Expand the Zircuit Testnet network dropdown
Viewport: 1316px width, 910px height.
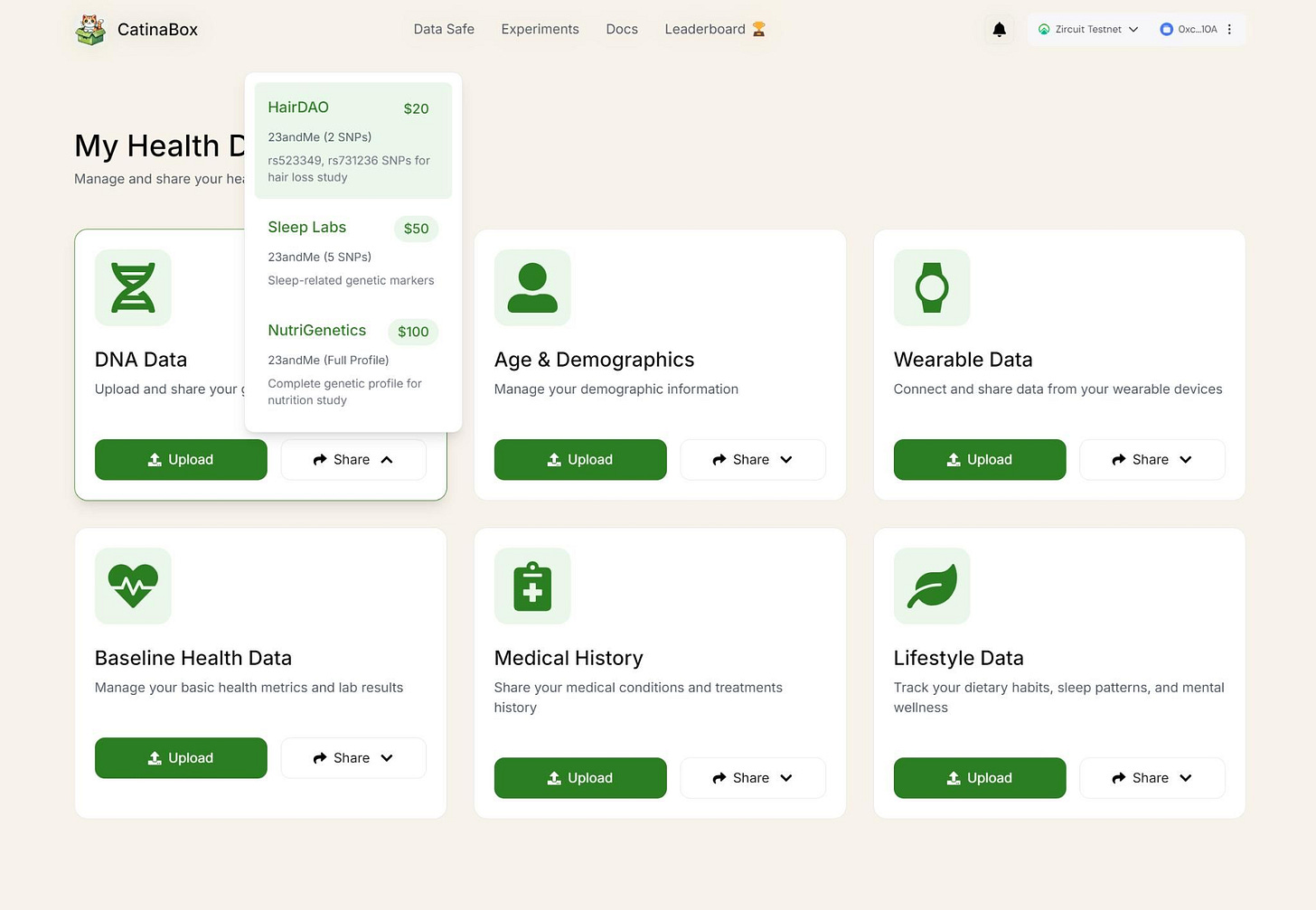pos(1088,29)
